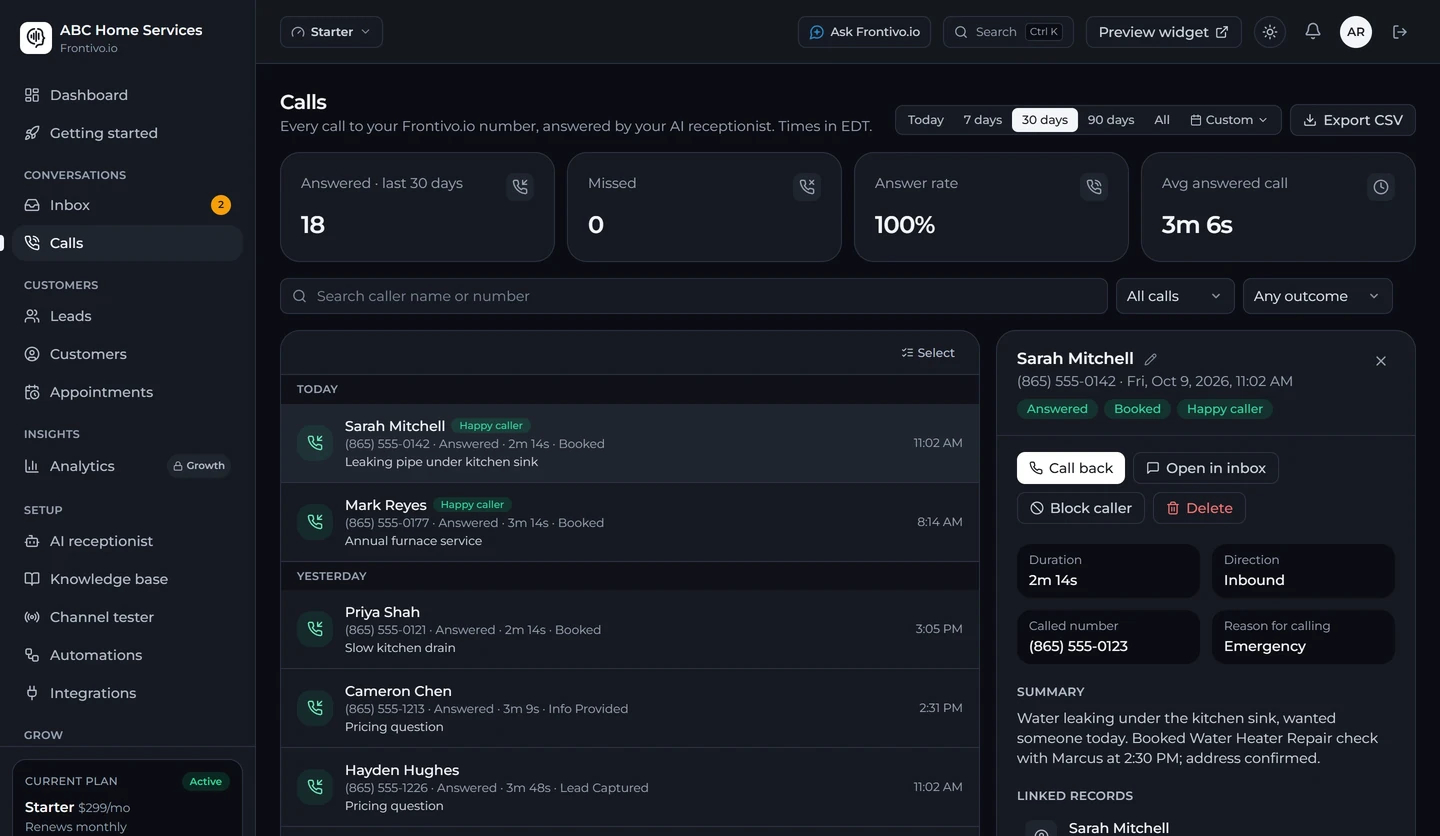Click the ABC Home Services logo icon

click(x=36, y=38)
